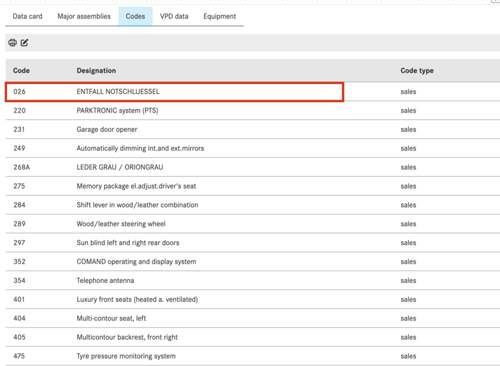The image size is (500, 366).
Task: Click sales code type in 026 row
Action: point(408,92)
